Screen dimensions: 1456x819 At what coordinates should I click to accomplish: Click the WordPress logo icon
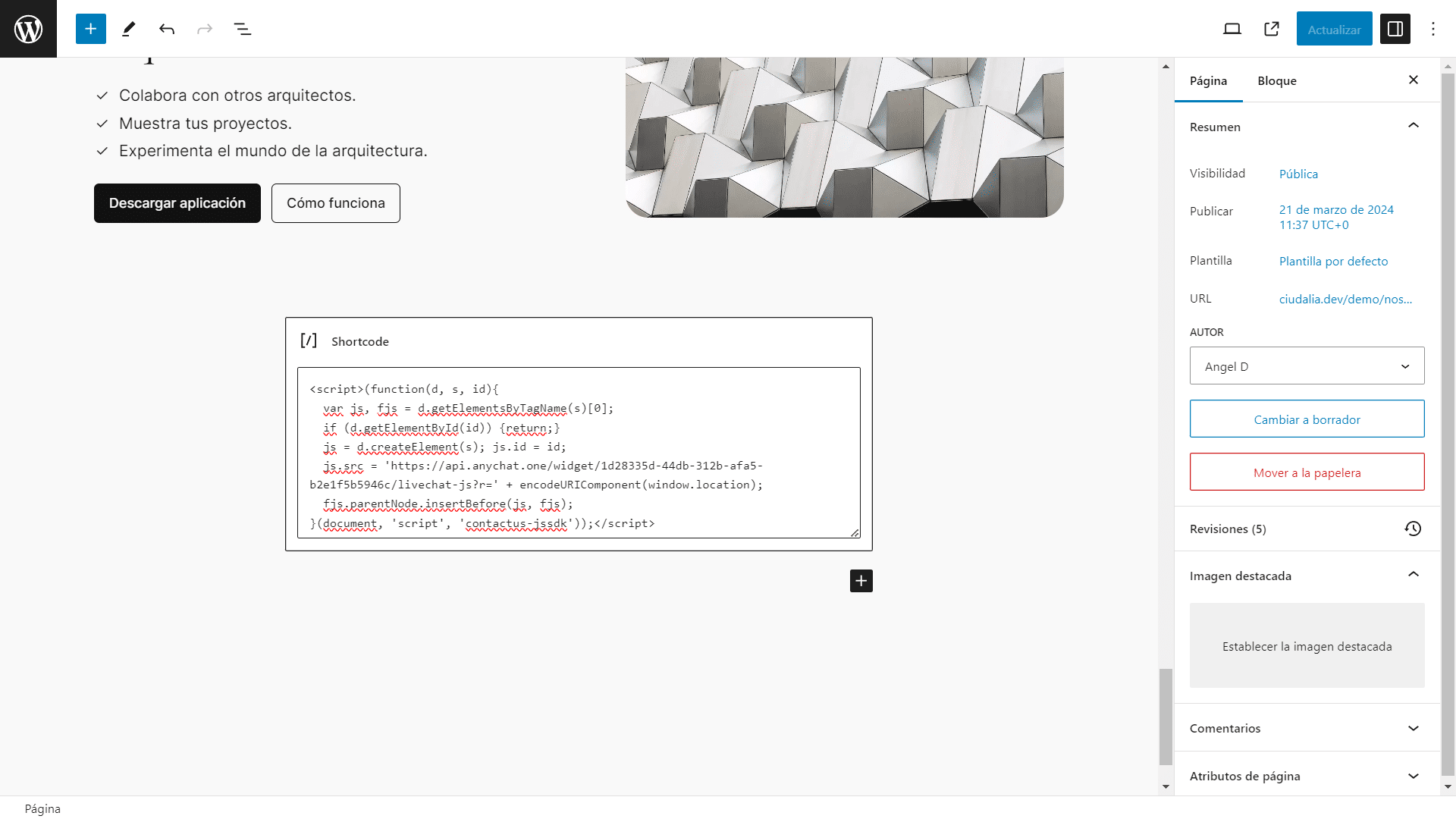pos(28,29)
